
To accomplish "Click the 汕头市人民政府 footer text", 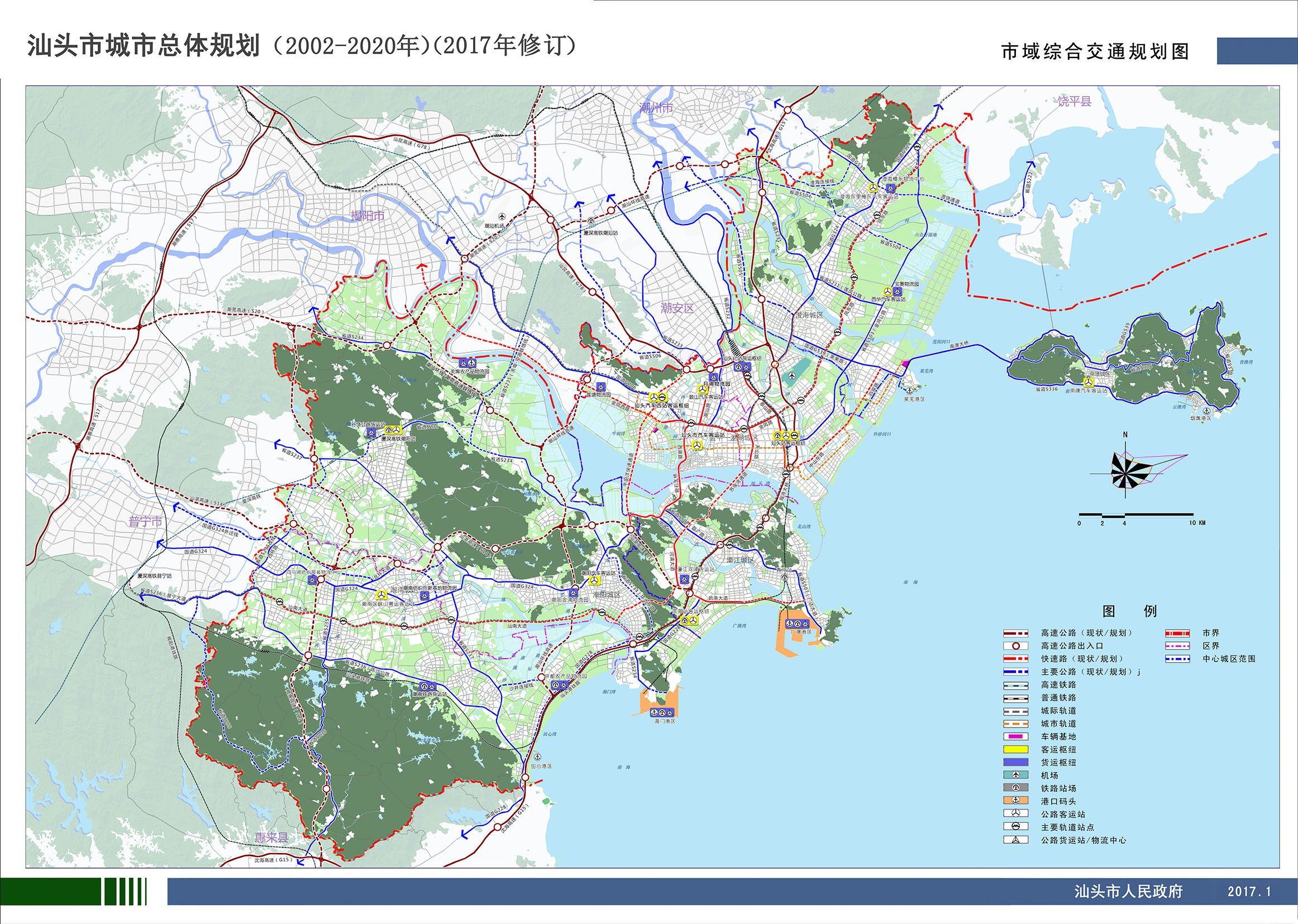I will click(1129, 891).
